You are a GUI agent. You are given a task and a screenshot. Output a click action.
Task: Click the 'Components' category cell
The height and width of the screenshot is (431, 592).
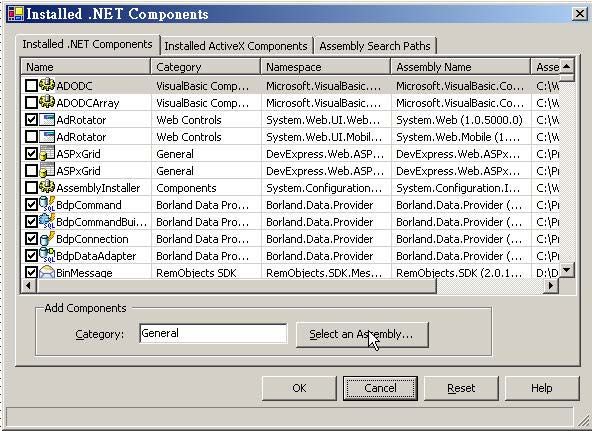[x=186, y=188]
